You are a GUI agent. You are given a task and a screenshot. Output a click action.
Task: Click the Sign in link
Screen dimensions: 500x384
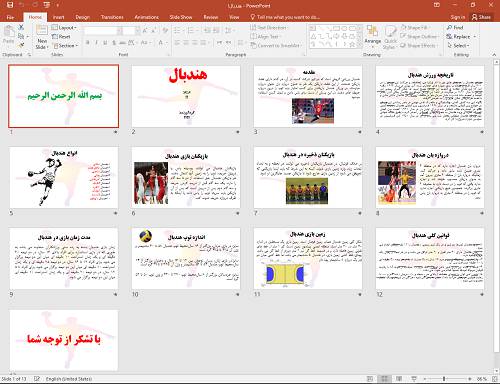click(x=458, y=17)
